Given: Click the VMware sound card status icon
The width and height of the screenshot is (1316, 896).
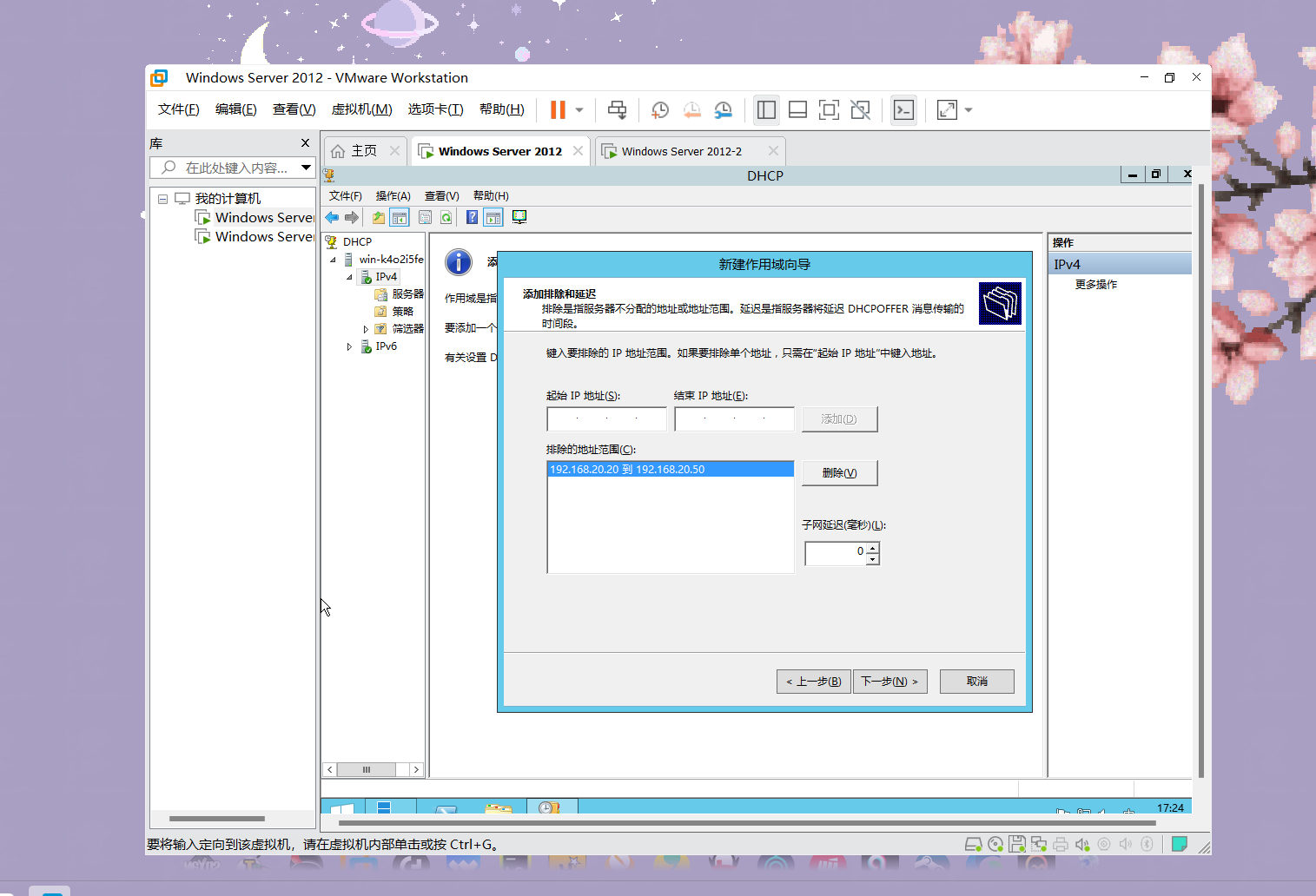Looking at the screenshot, I should click(1082, 844).
